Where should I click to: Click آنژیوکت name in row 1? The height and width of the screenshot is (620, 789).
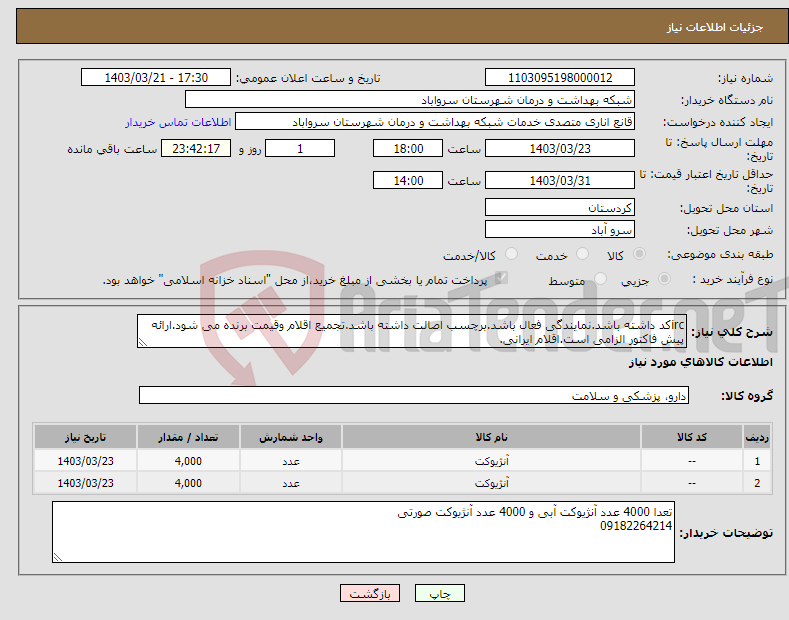pyautogui.click(x=491, y=461)
